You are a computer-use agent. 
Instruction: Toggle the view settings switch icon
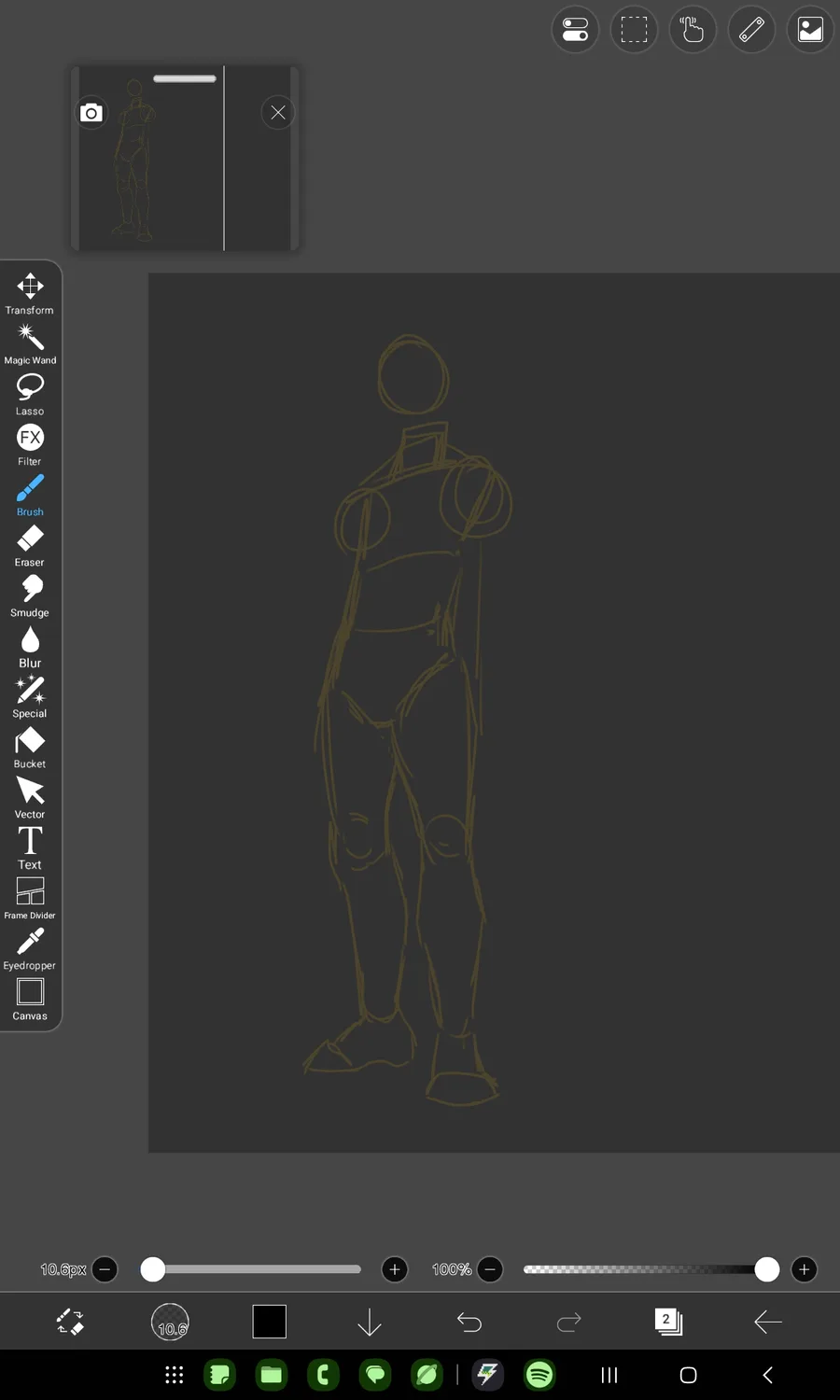pos(575,30)
